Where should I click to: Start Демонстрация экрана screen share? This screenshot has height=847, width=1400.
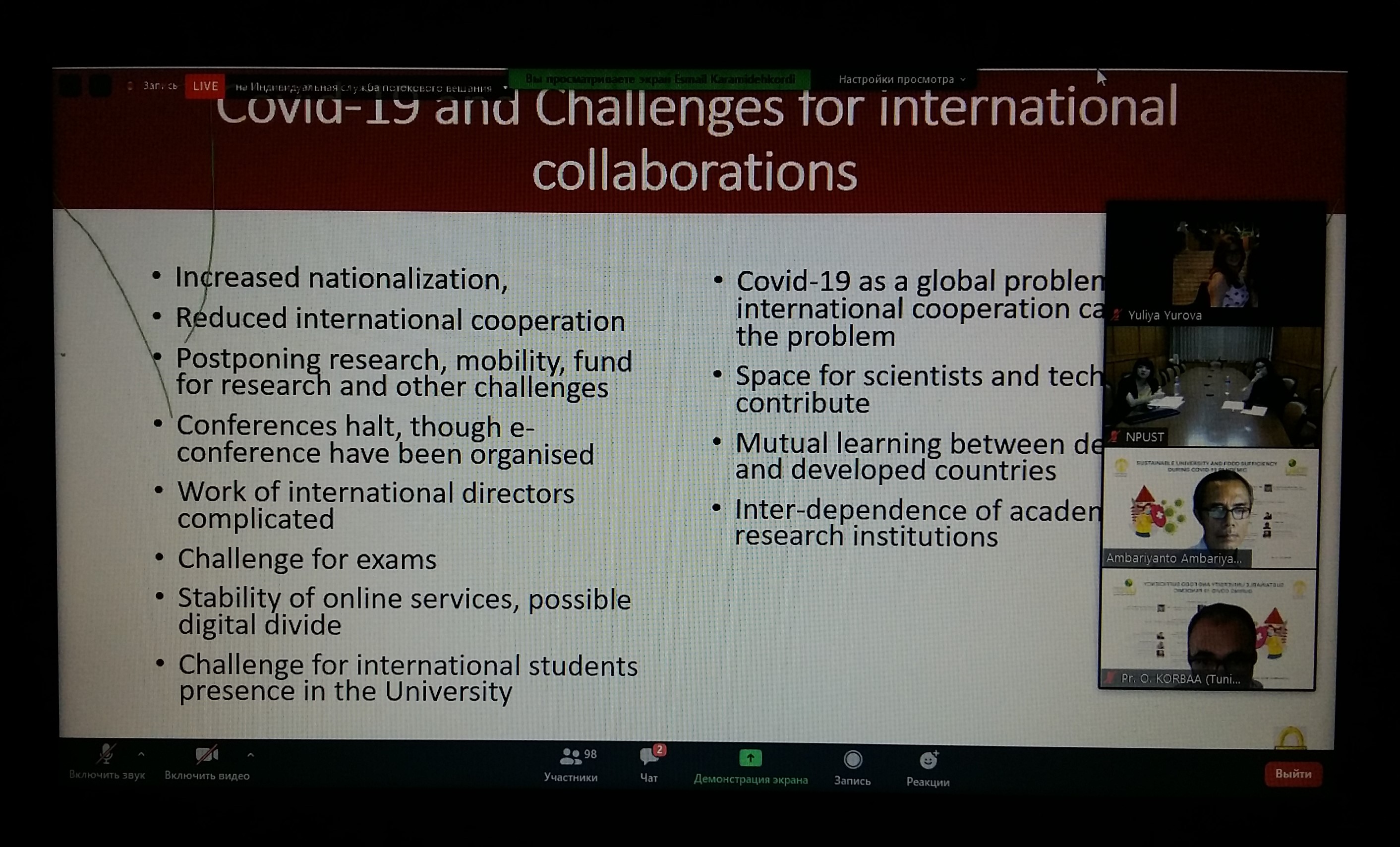tap(751, 768)
